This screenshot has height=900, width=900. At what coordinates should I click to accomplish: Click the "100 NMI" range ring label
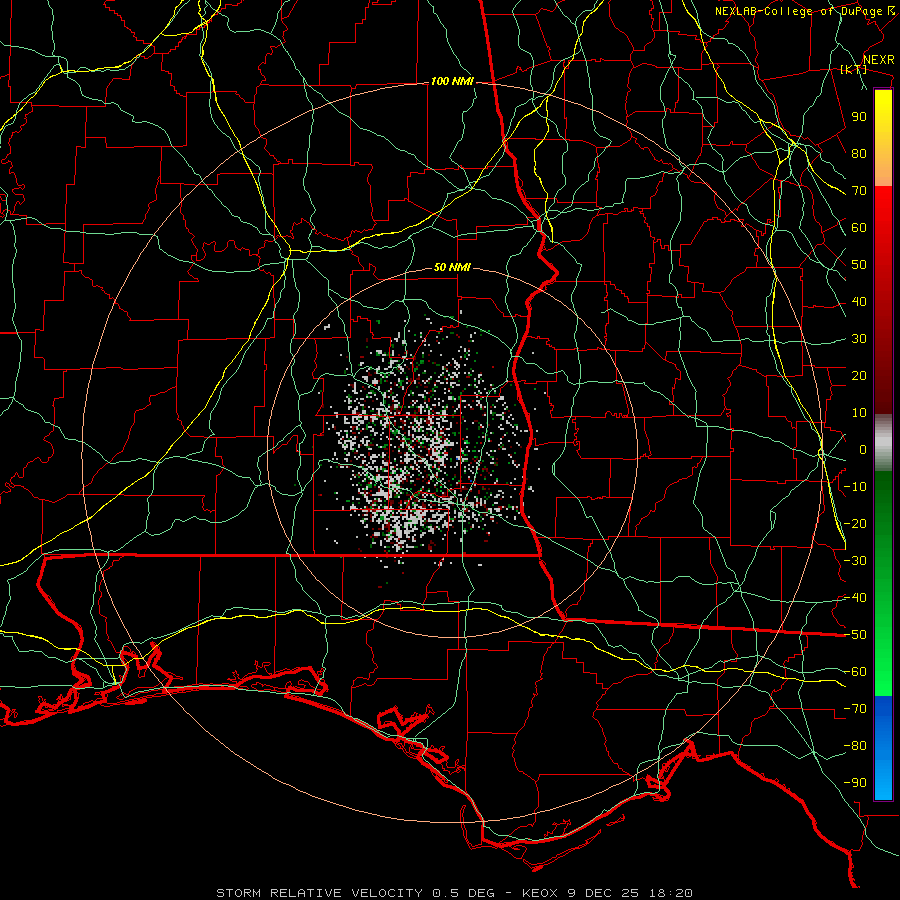pyautogui.click(x=452, y=82)
